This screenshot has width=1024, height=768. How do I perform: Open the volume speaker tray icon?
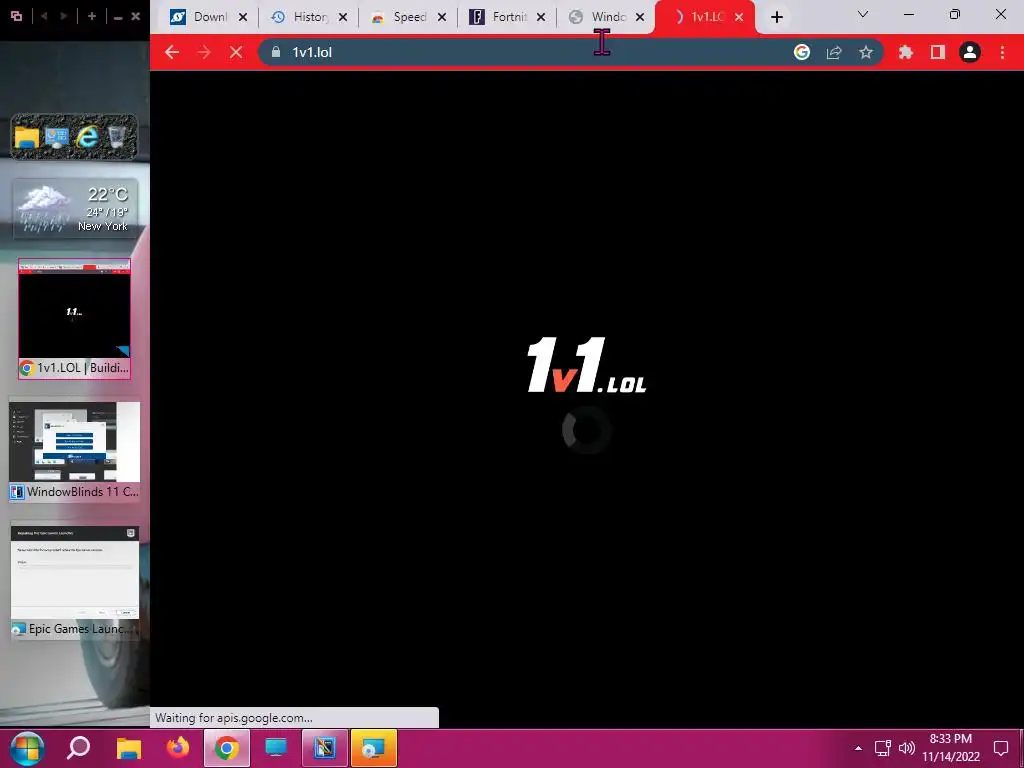pyautogui.click(x=906, y=748)
